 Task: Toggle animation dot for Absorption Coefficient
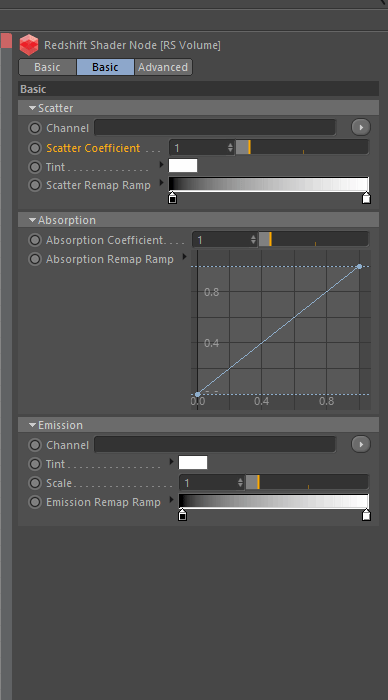click(35, 240)
